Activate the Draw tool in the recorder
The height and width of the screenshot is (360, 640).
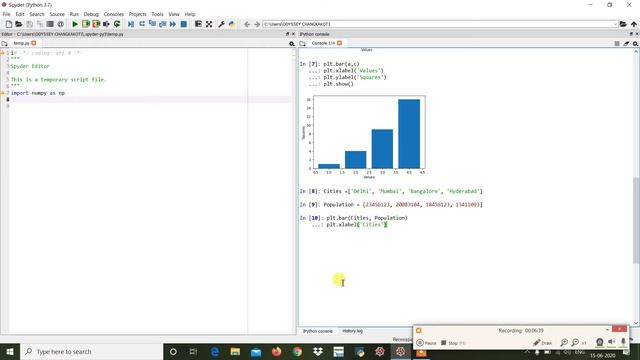542,343
